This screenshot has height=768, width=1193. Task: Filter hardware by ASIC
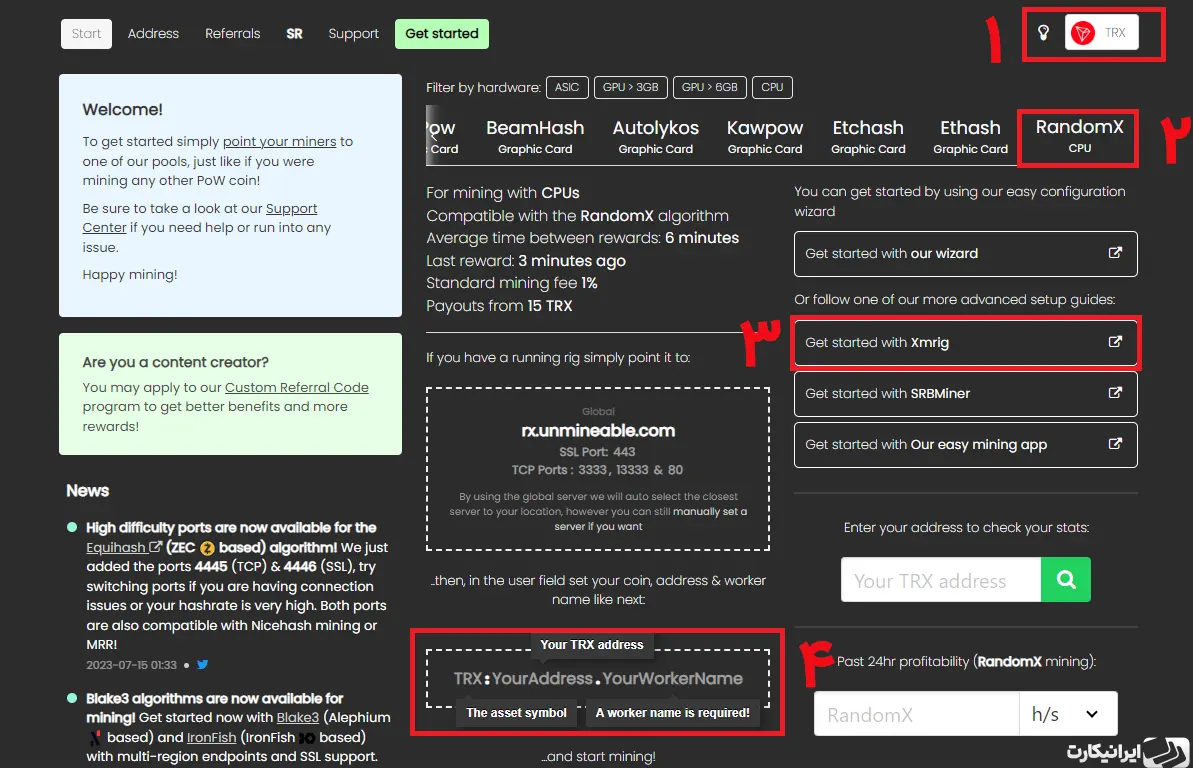[x=567, y=88]
